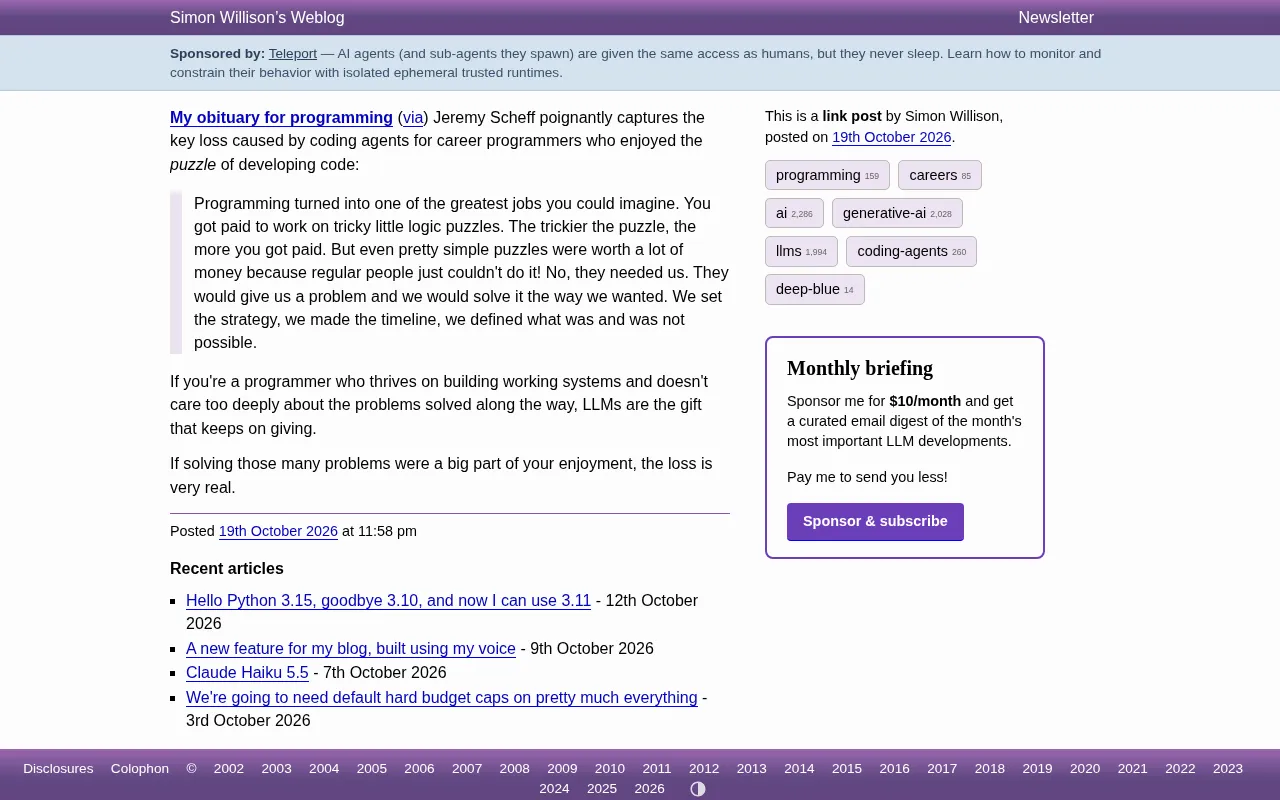Browse the 2010 archive year

[610, 768]
